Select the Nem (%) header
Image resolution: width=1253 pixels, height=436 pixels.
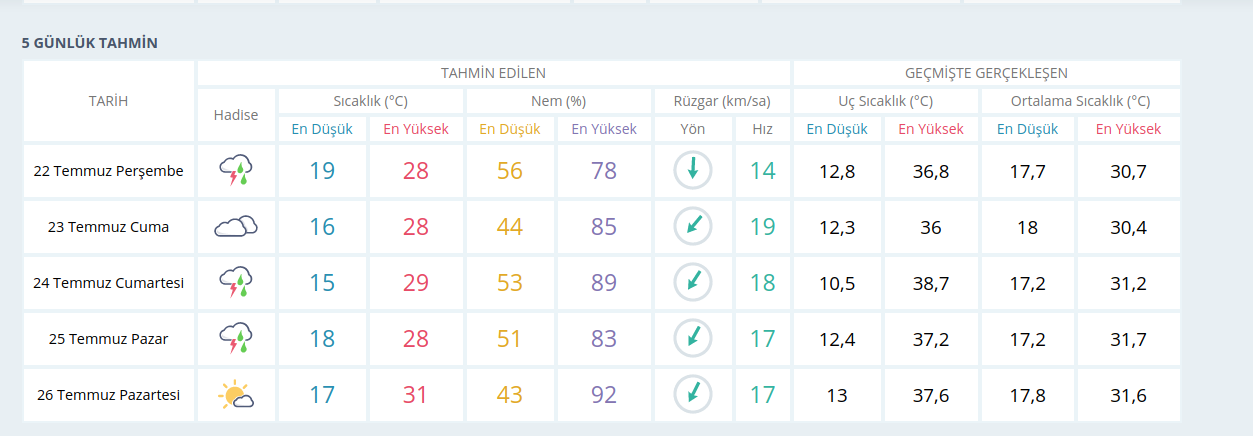558,101
